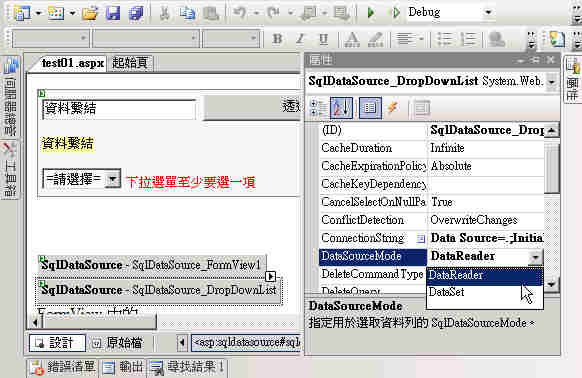The width and height of the screenshot is (582, 378).
Task: Click the Cut scissors icon
Action: click(x=164, y=13)
